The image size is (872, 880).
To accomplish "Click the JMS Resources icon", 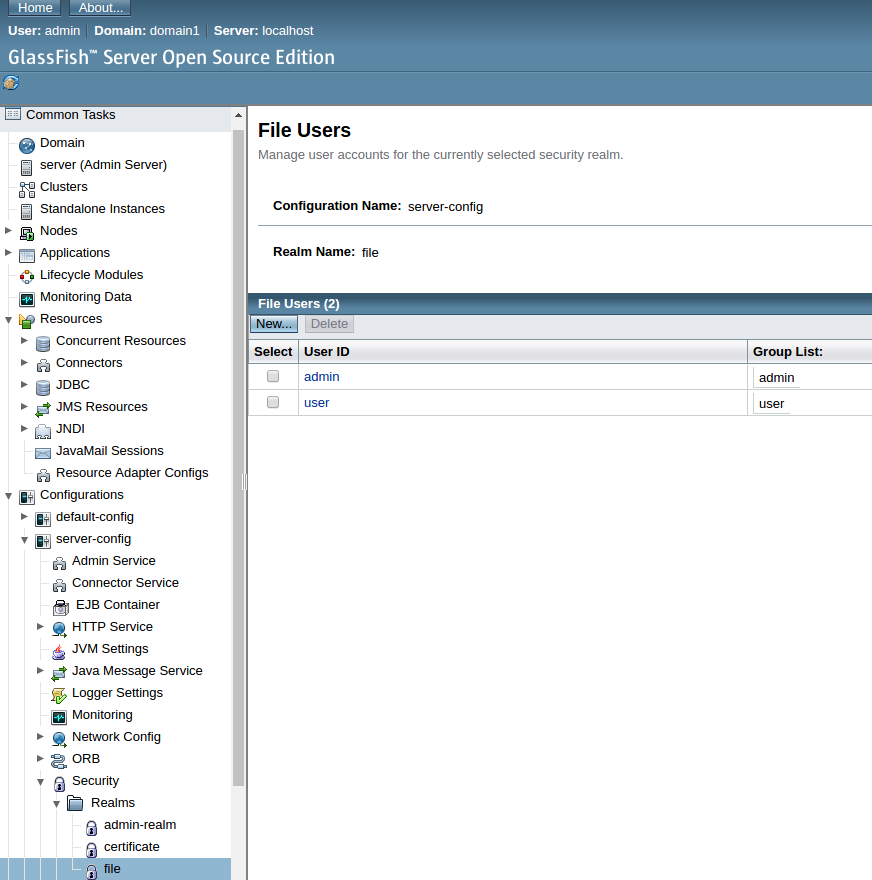I will (x=43, y=409).
